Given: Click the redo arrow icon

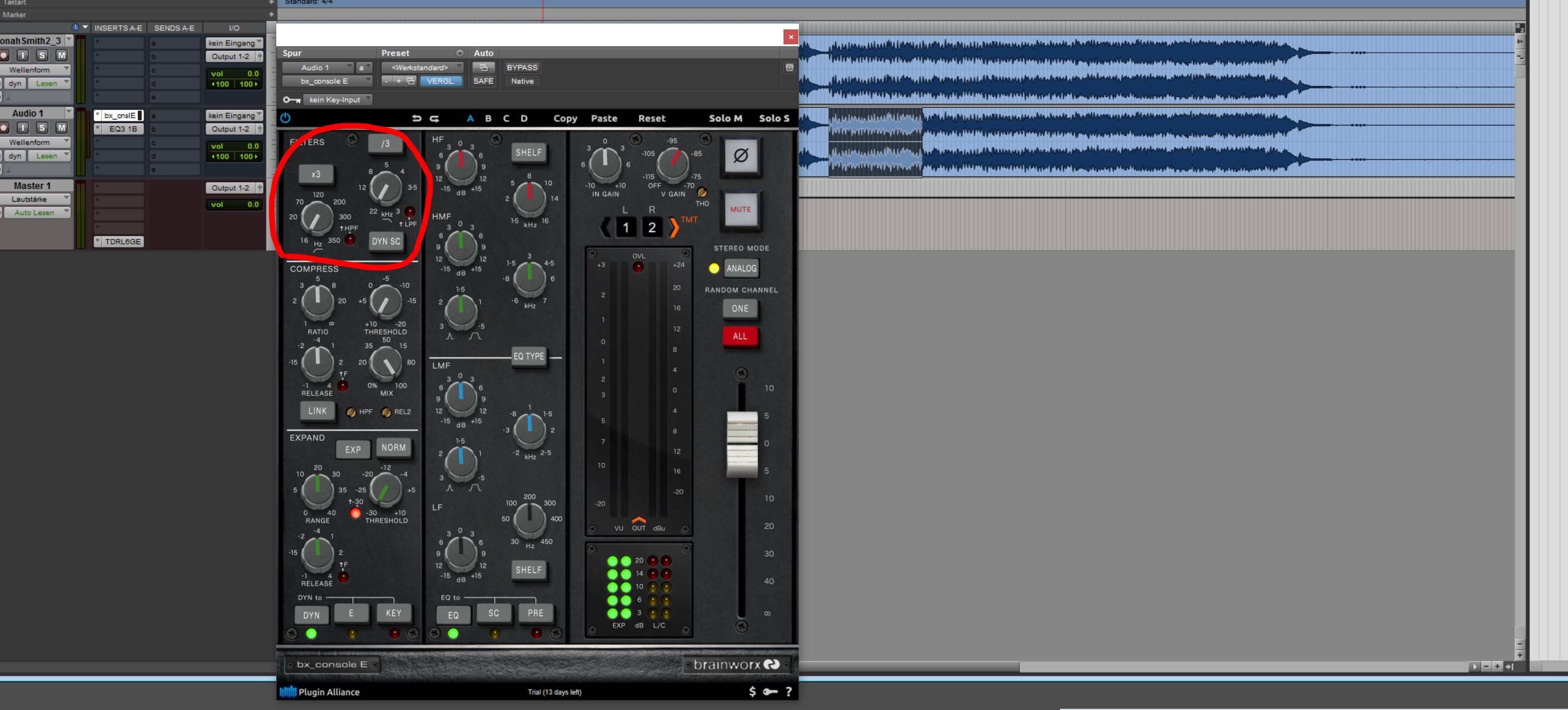Looking at the screenshot, I should coord(434,118).
